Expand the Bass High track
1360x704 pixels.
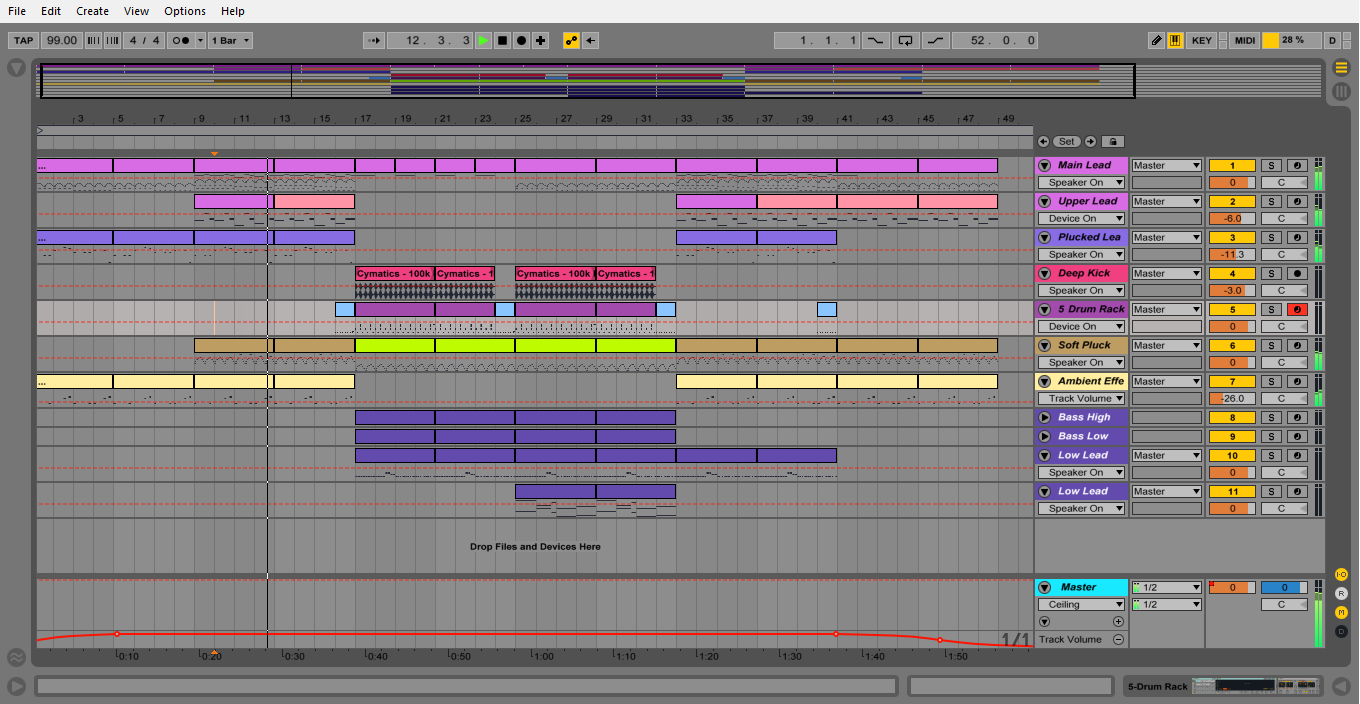coord(1045,417)
